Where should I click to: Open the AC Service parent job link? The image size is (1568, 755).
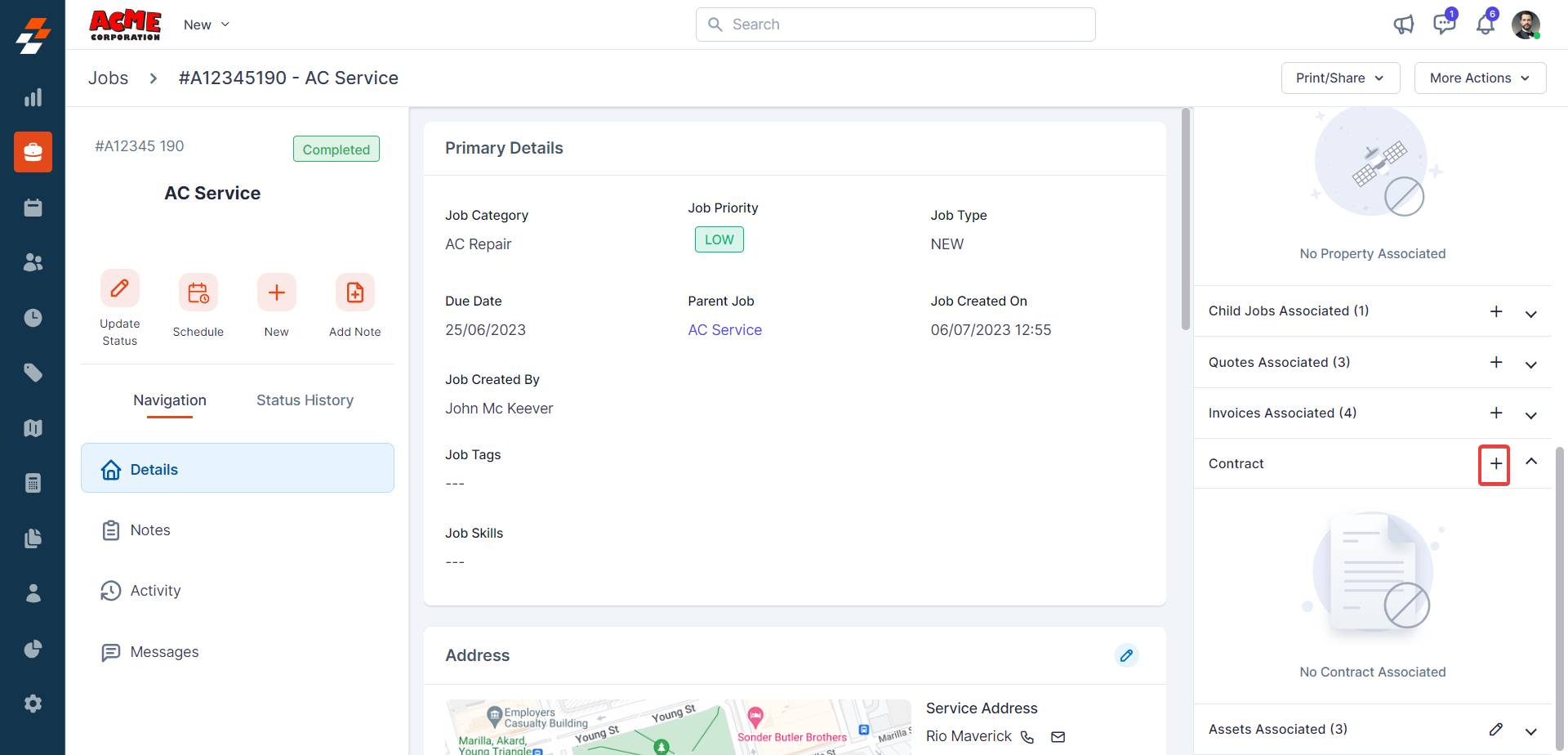(x=724, y=330)
